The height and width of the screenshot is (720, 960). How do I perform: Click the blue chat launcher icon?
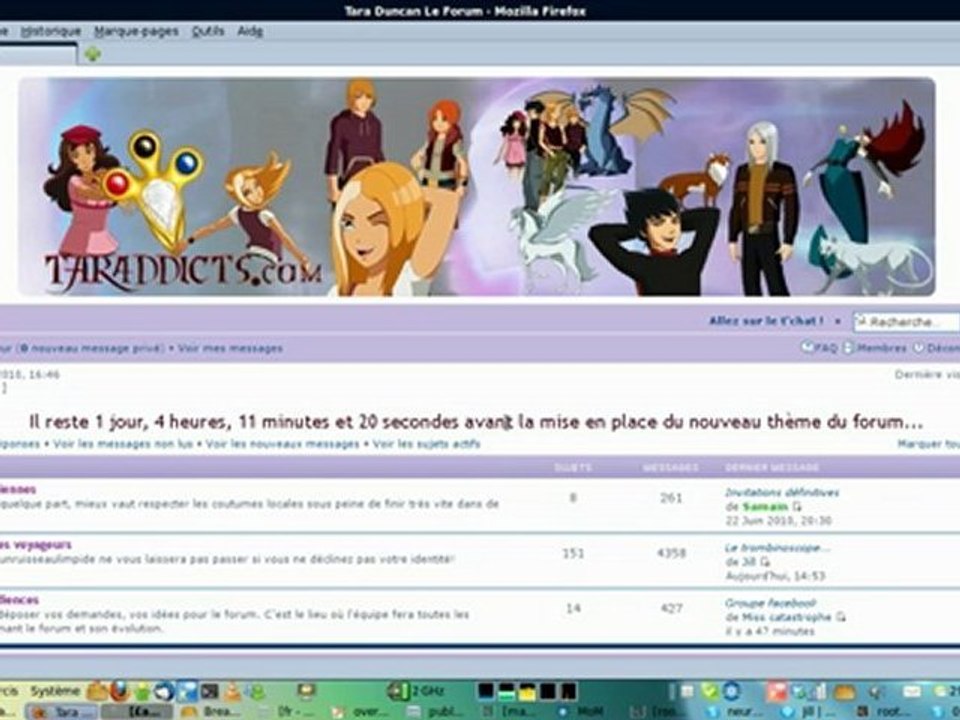[x=187, y=691]
